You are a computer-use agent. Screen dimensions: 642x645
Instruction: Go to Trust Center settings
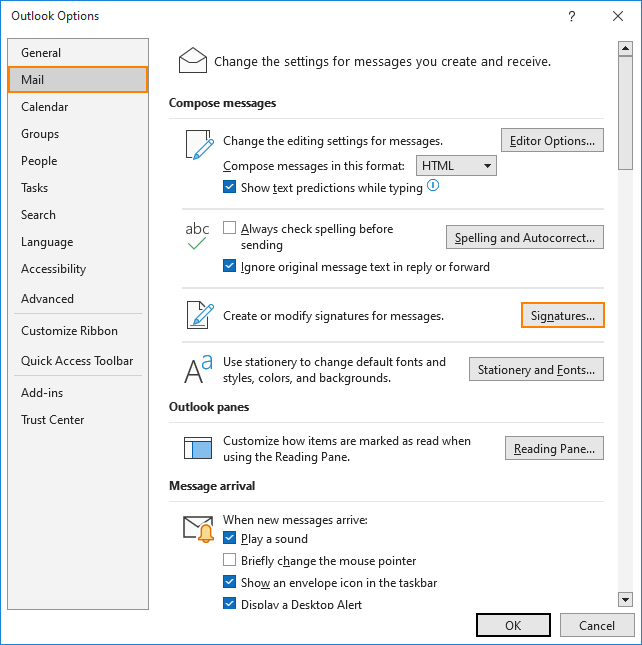[78, 420]
